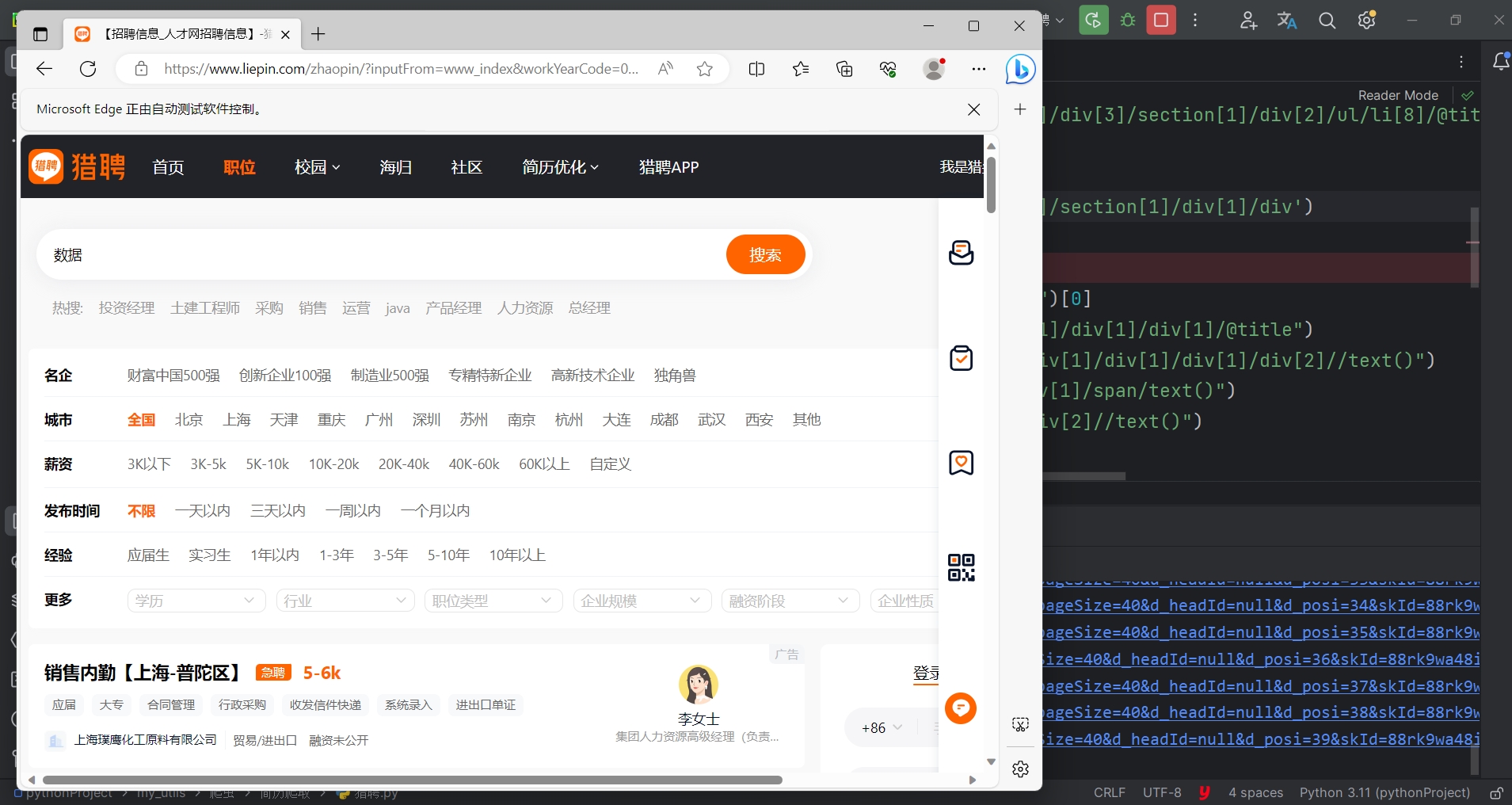
Task: Open 猎聘APP navigation item
Action: point(668,167)
